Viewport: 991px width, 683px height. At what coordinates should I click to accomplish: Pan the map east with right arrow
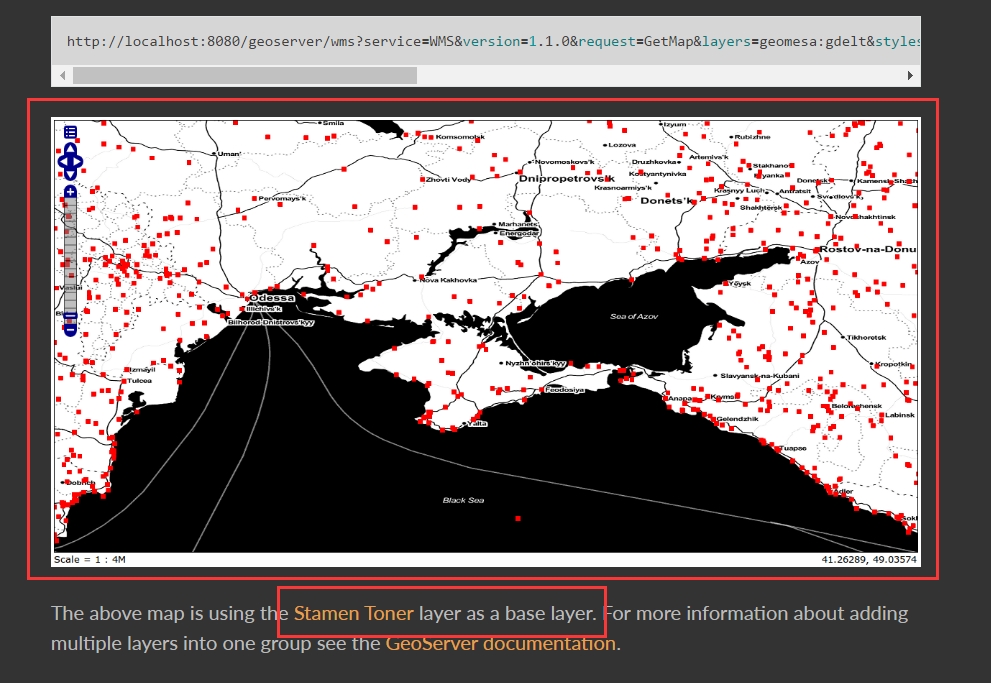click(79, 160)
